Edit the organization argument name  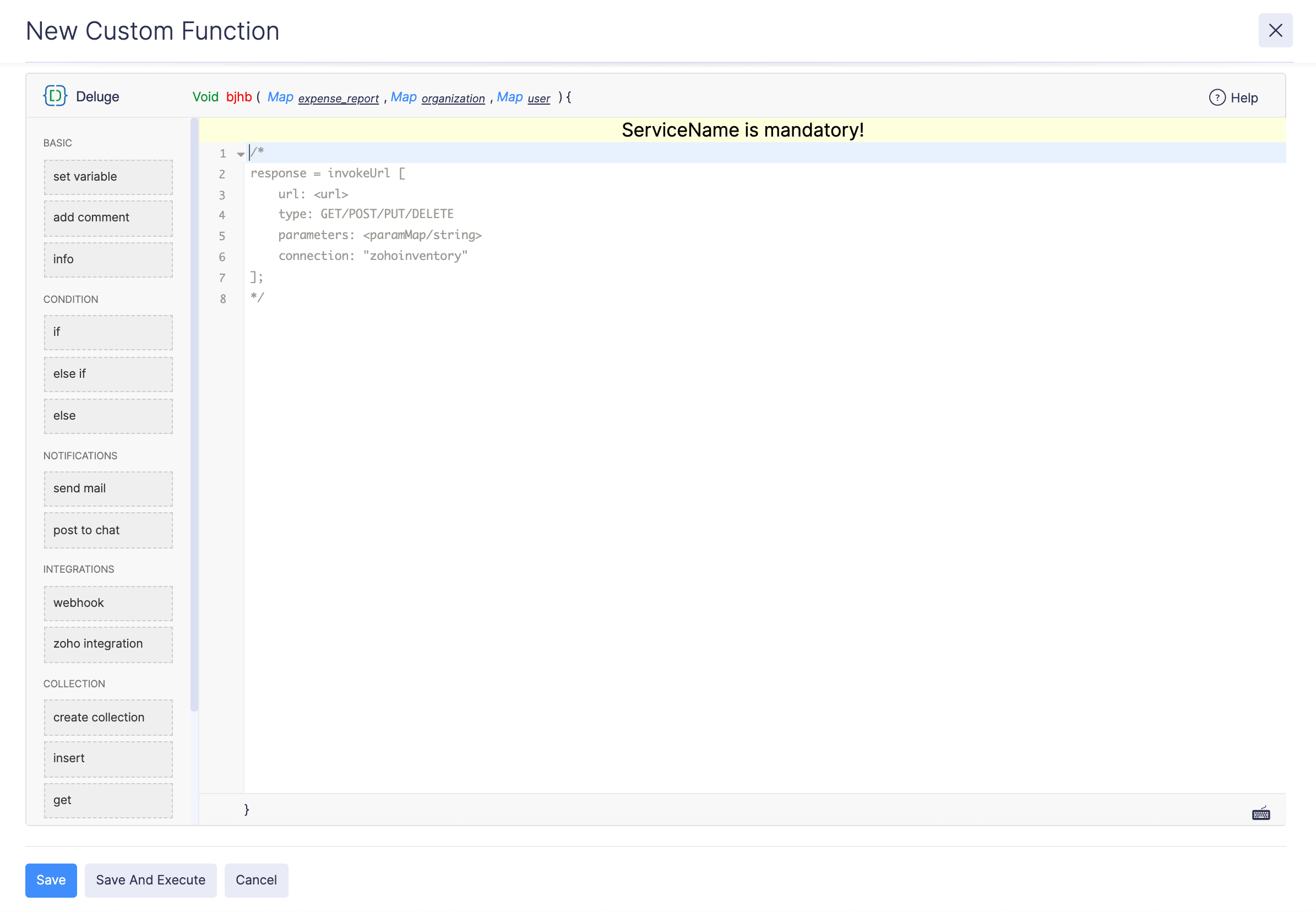tap(453, 98)
